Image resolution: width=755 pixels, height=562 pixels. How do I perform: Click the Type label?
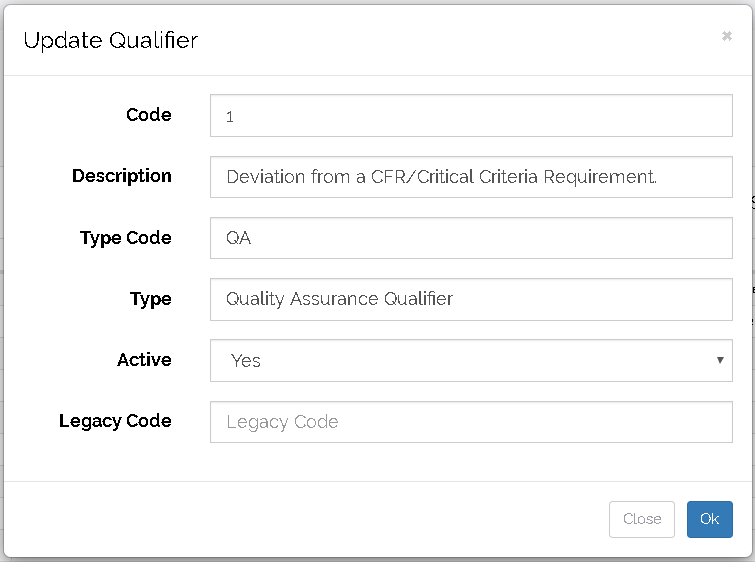pos(151,299)
